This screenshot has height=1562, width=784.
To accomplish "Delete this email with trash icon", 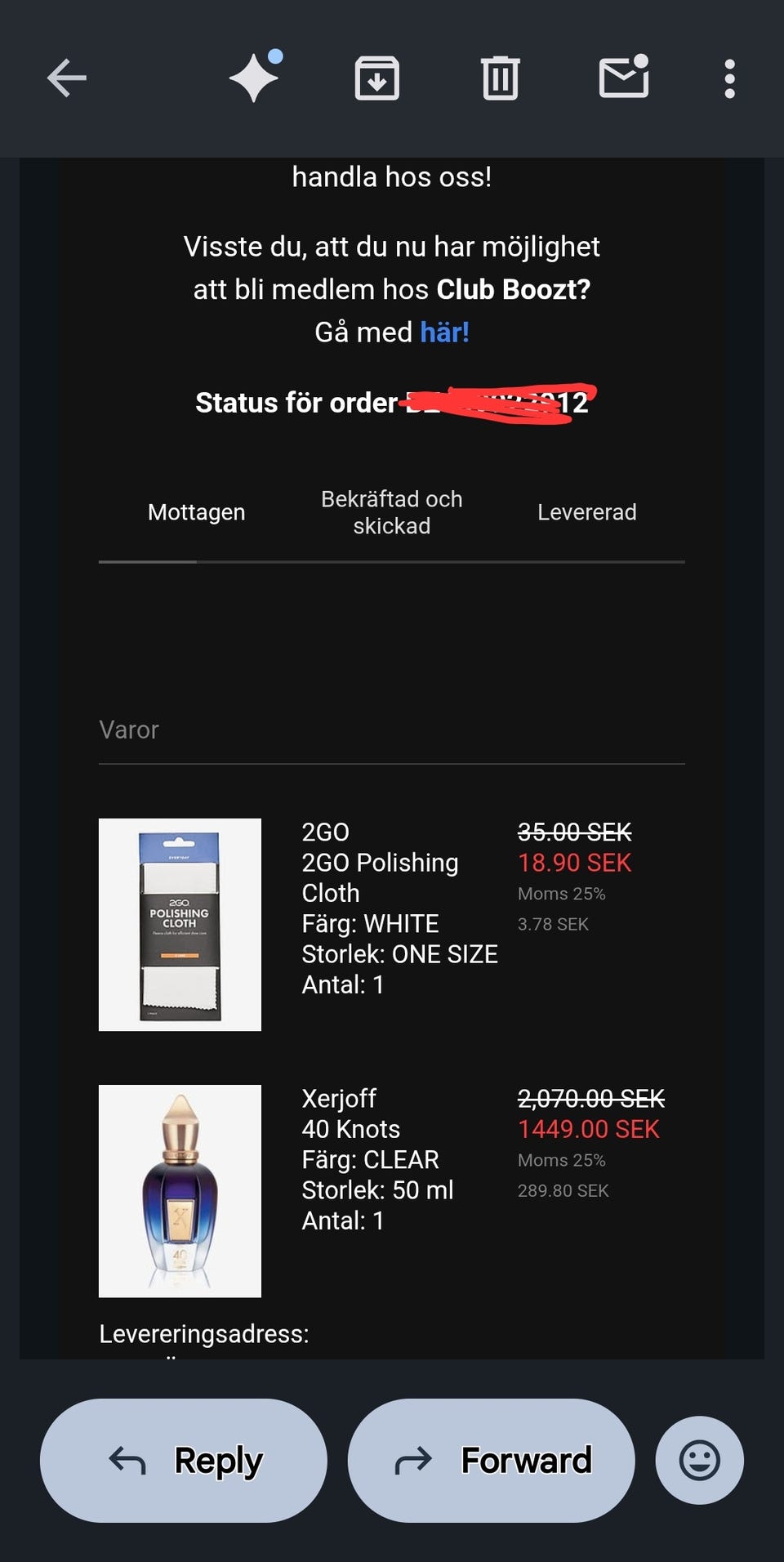I will coord(500,78).
